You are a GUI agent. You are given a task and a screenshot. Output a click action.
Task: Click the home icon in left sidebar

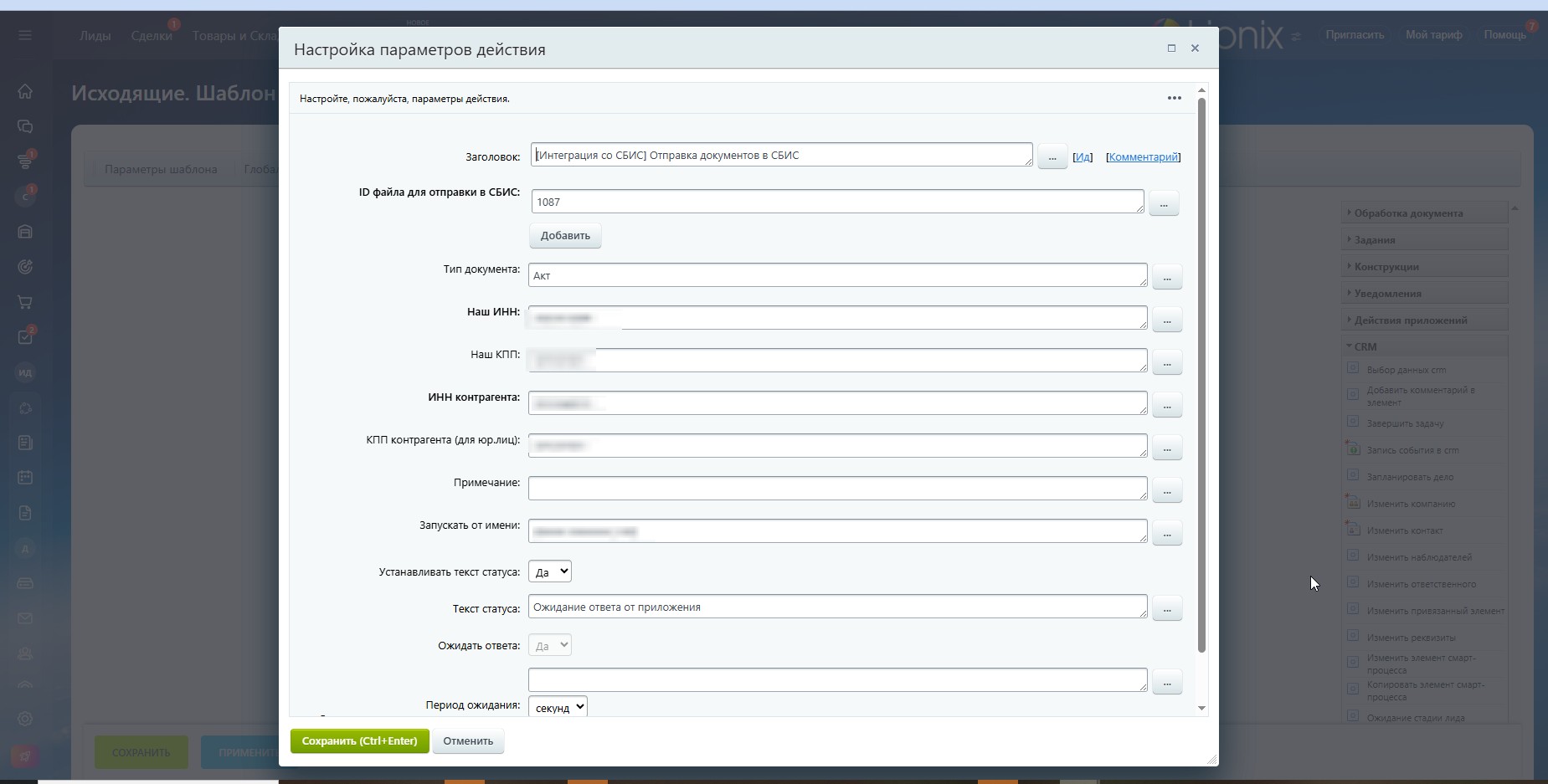tap(25, 91)
